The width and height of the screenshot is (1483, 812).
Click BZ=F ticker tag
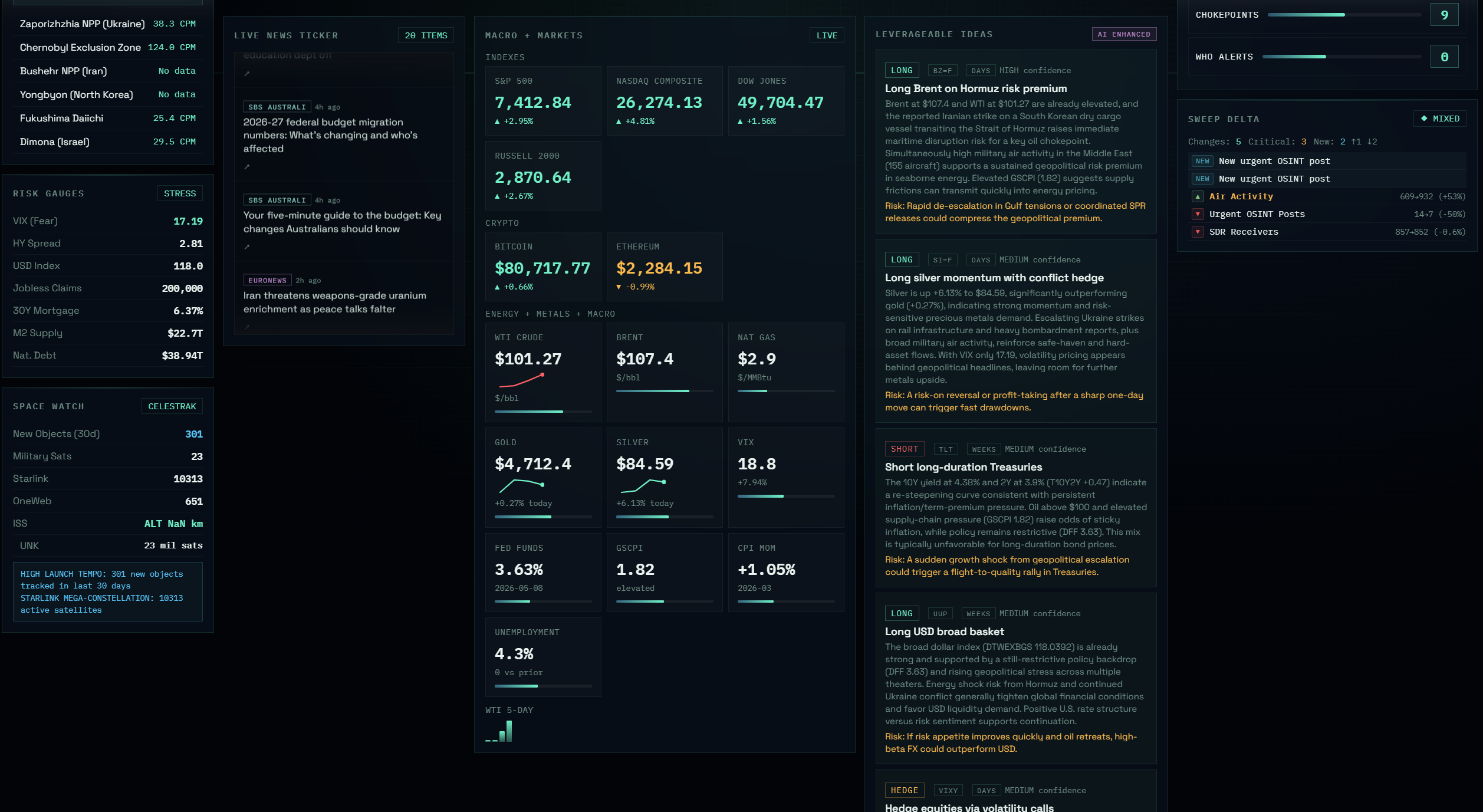pyautogui.click(x=942, y=71)
